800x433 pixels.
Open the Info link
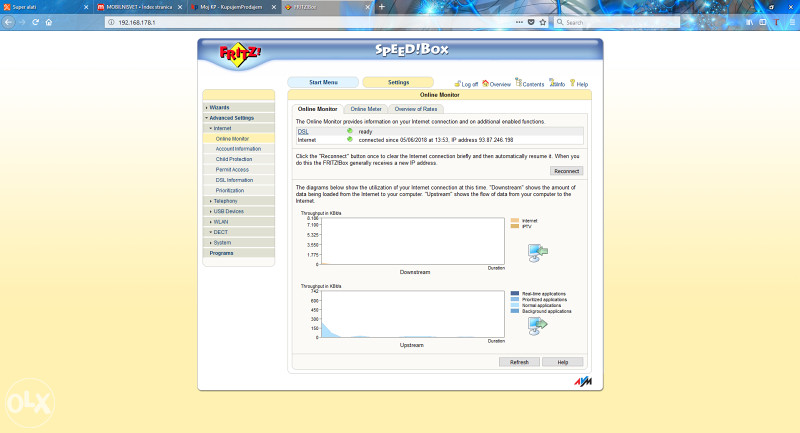557,84
